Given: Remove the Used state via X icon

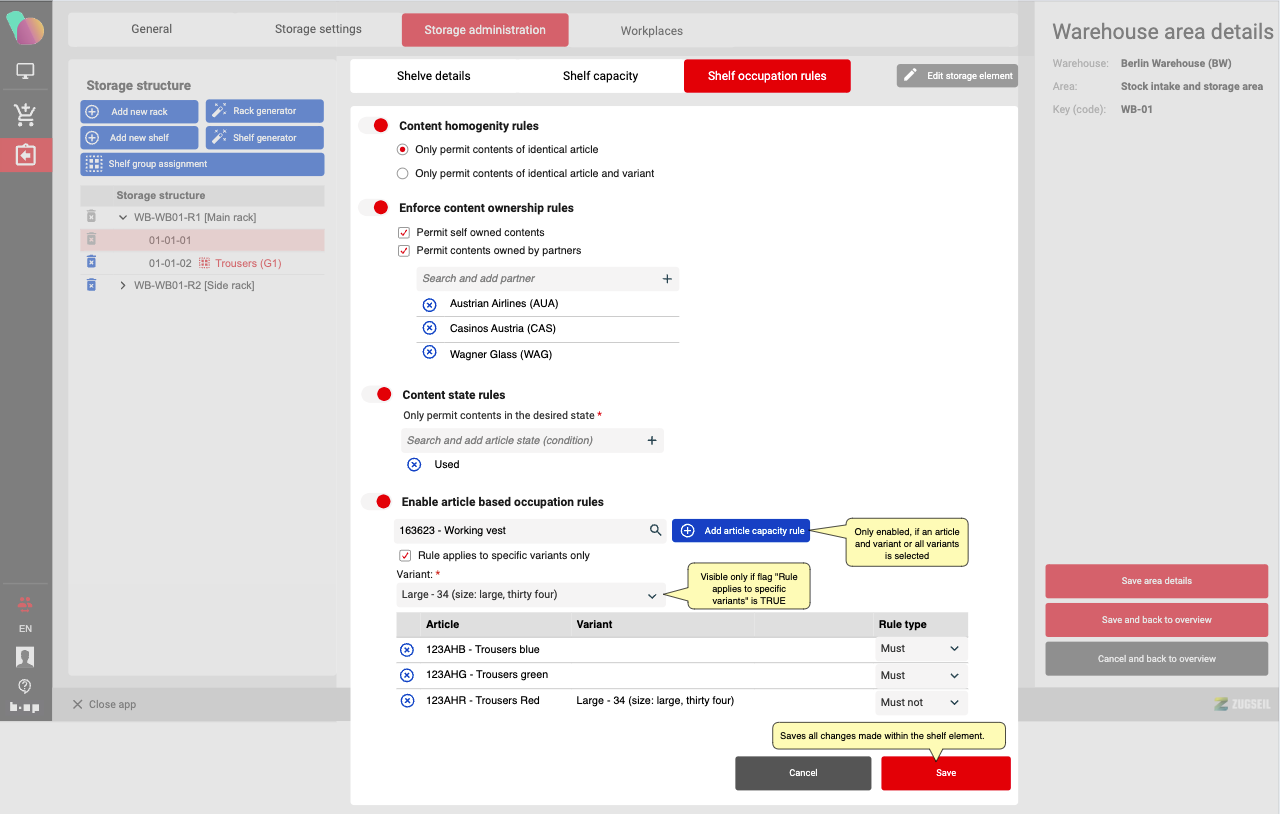Looking at the screenshot, I should point(414,465).
